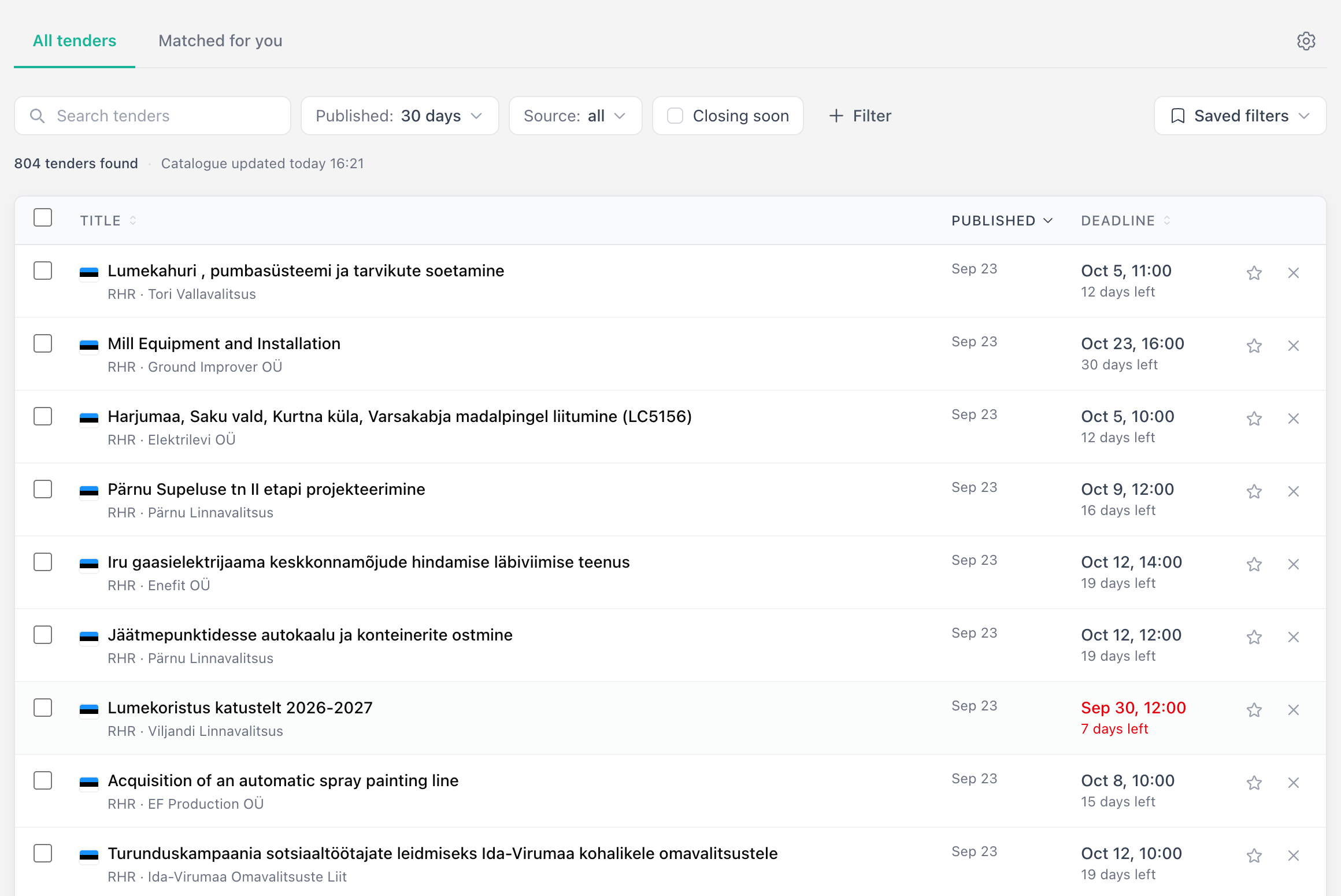Click the Estonian flag beside Mill Equipment
The height and width of the screenshot is (896, 1341).
pos(89,345)
